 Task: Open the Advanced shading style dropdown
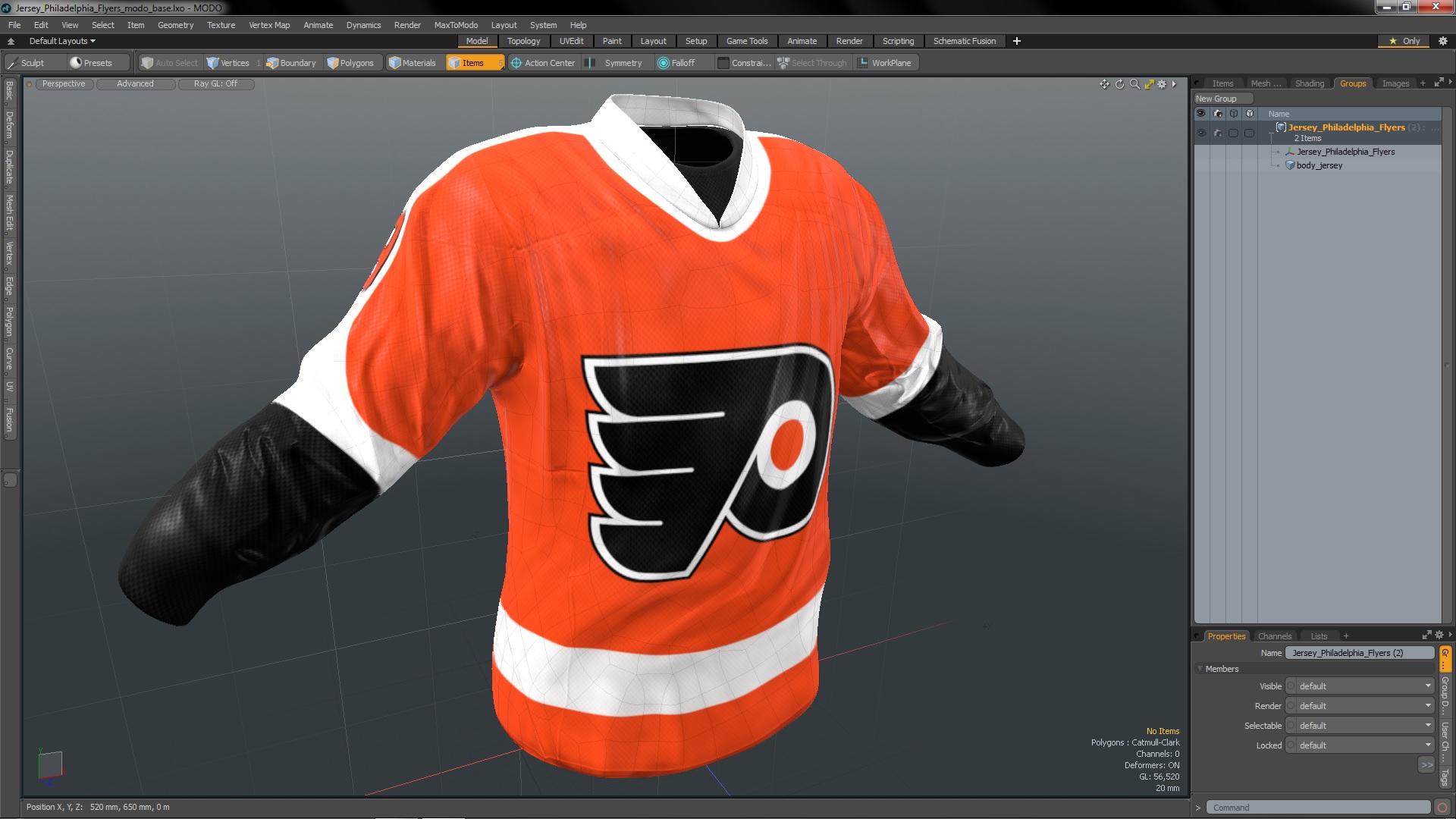(x=135, y=84)
